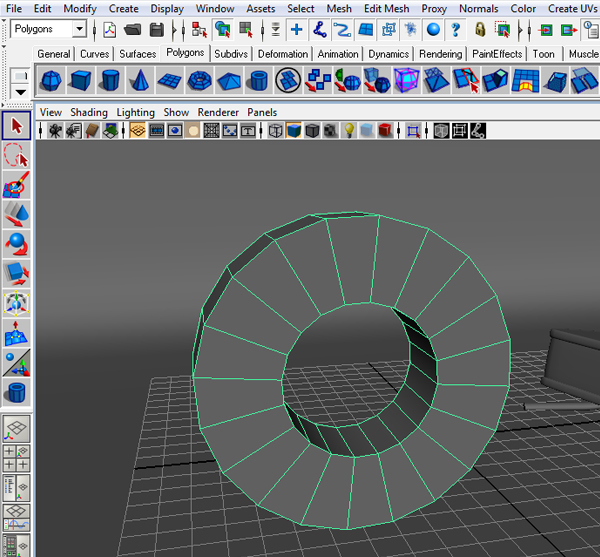Switch to the Rendering shelf tab
600x557 pixels.
pos(440,54)
